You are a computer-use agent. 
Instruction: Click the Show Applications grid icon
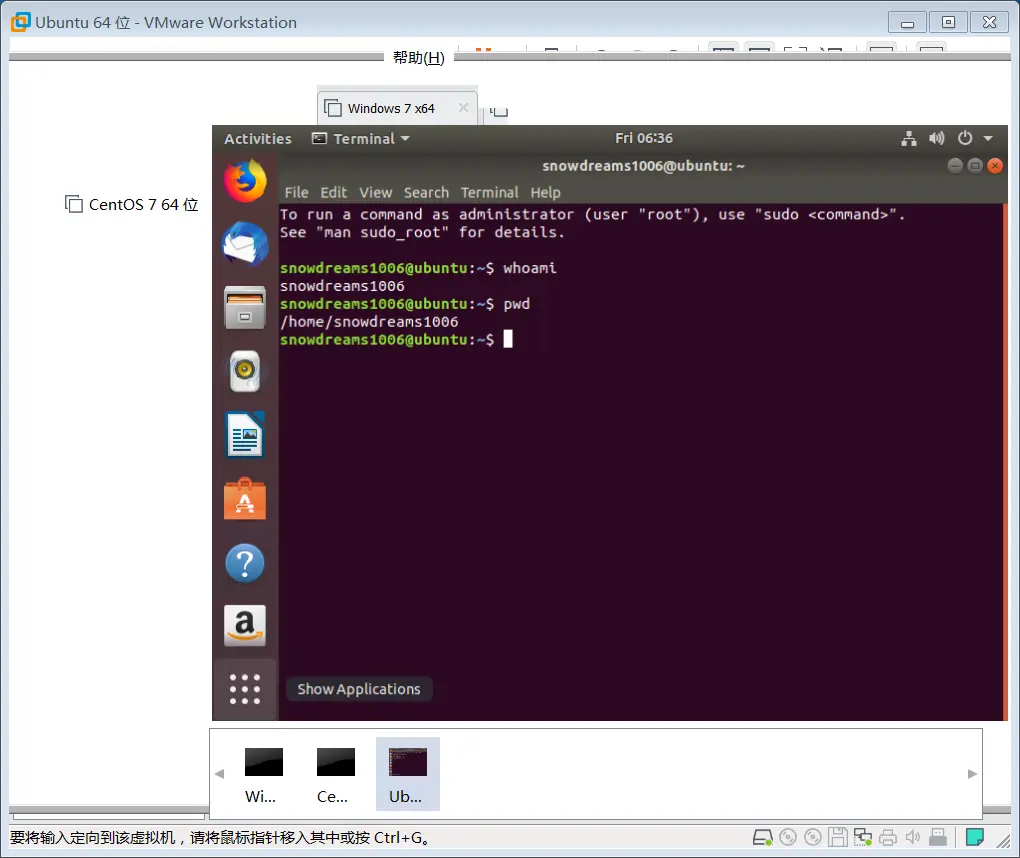pos(244,688)
